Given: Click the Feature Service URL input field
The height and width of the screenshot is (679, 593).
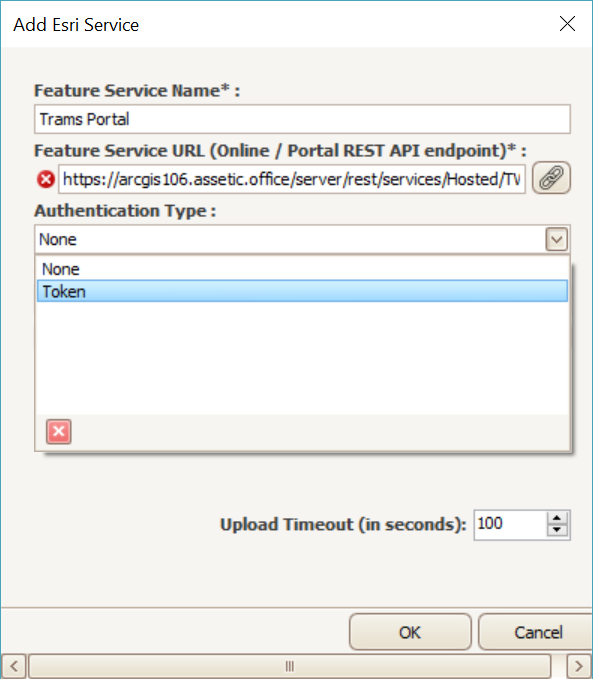Looking at the screenshot, I should pyautogui.click(x=292, y=179).
